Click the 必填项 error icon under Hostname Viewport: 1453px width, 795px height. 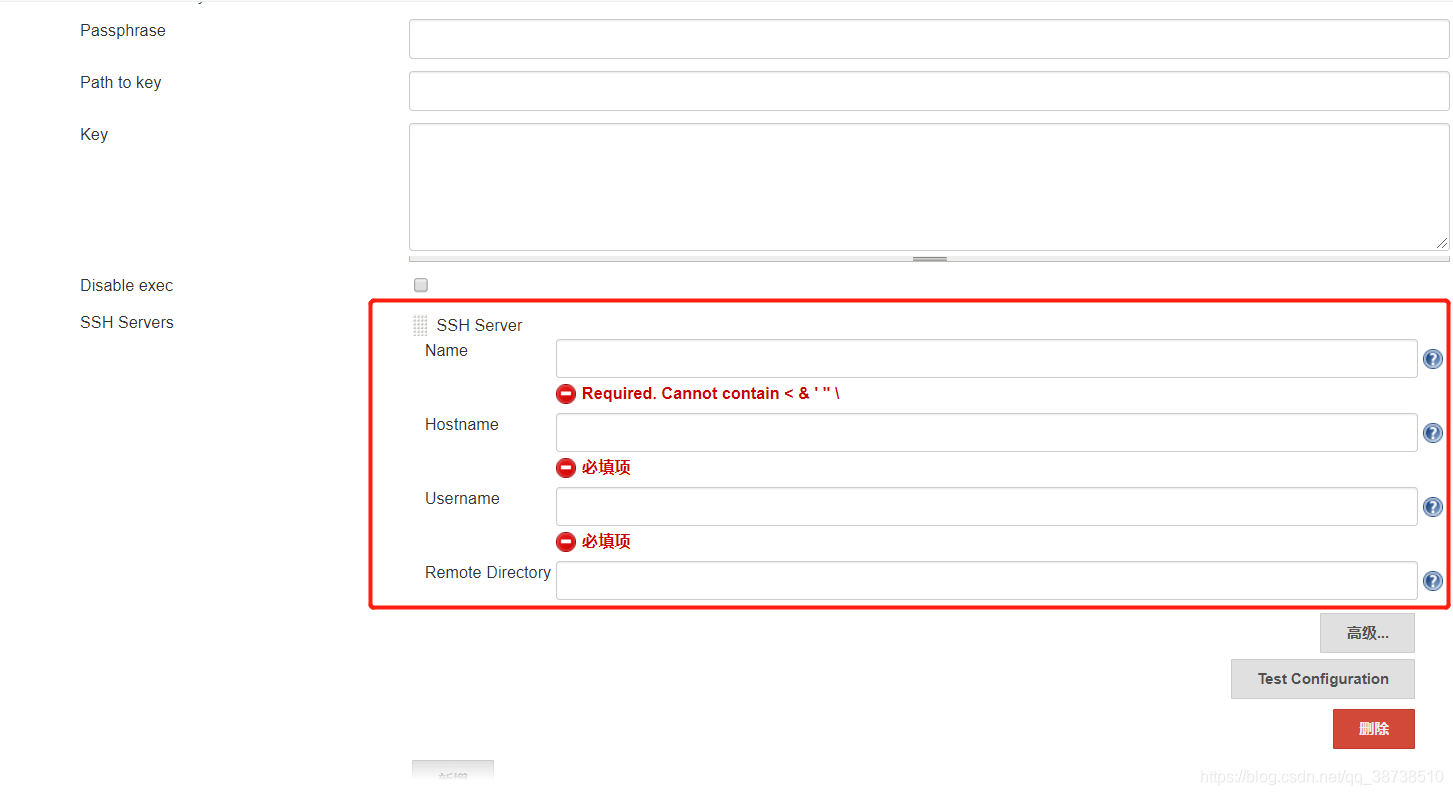tap(566, 467)
